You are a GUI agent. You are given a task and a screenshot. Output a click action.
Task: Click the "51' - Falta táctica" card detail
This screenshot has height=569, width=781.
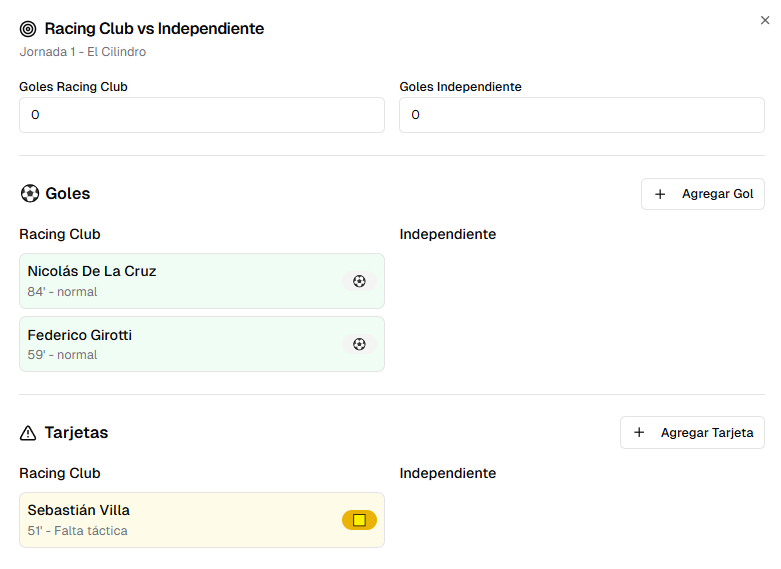click(77, 531)
